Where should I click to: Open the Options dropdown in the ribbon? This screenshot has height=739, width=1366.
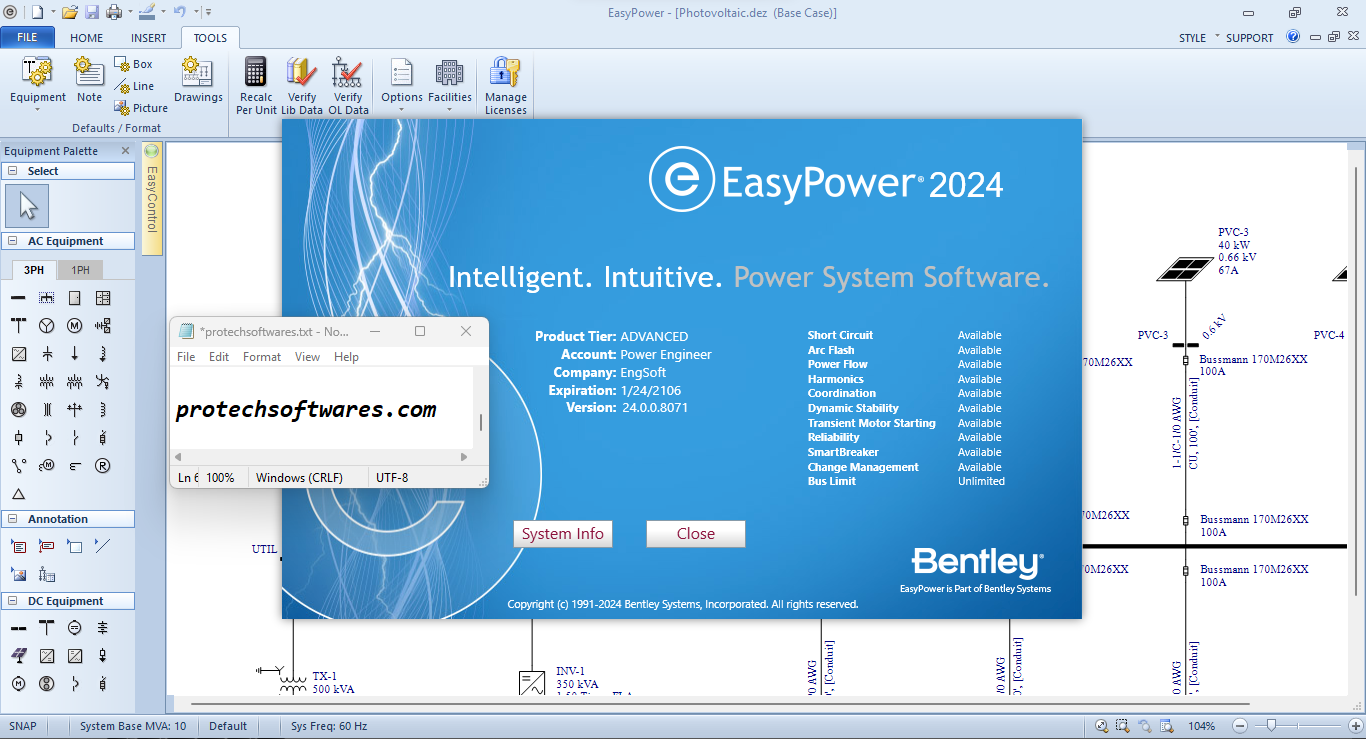click(402, 86)
